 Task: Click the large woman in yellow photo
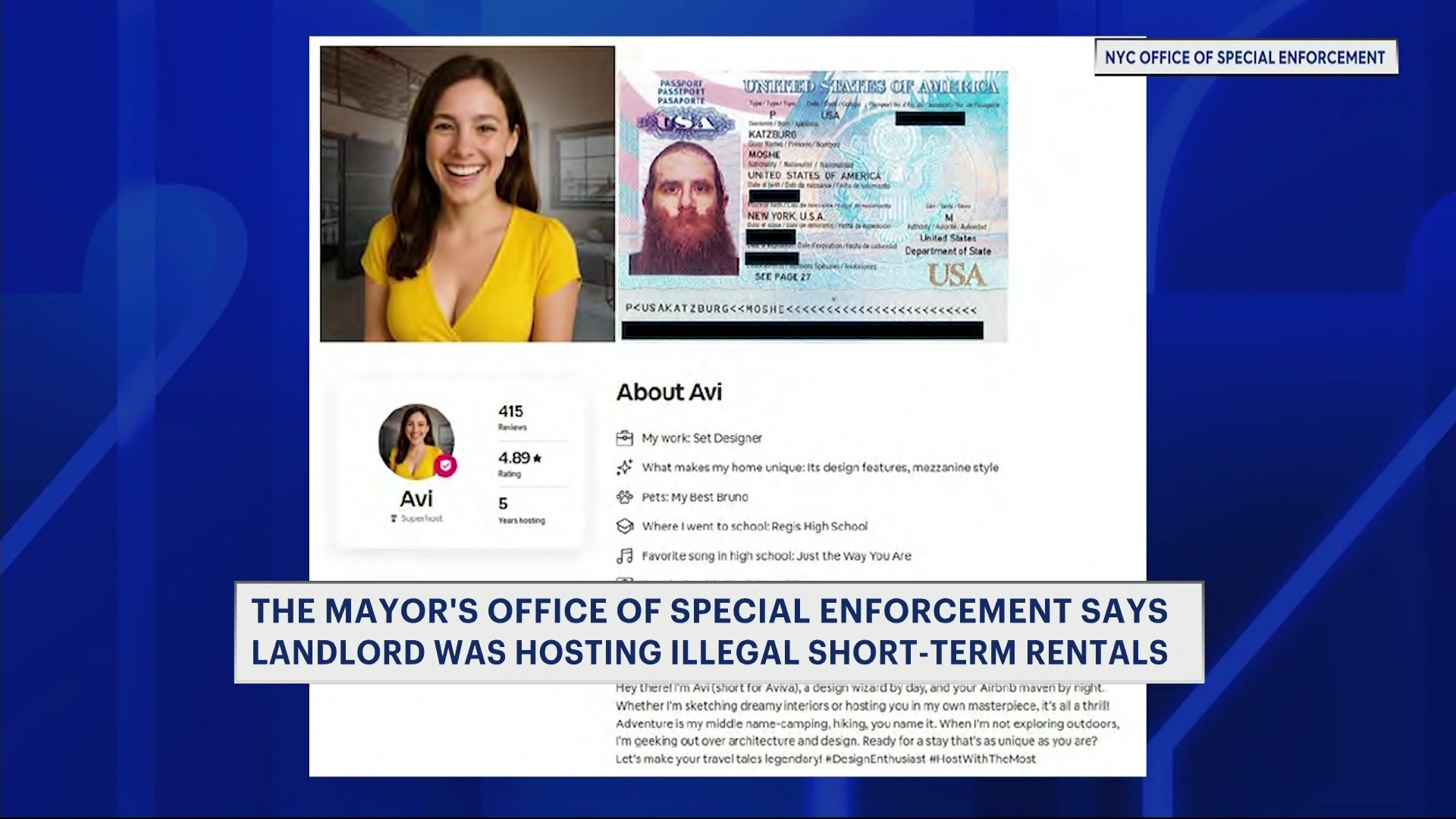(x=466, y=193)
